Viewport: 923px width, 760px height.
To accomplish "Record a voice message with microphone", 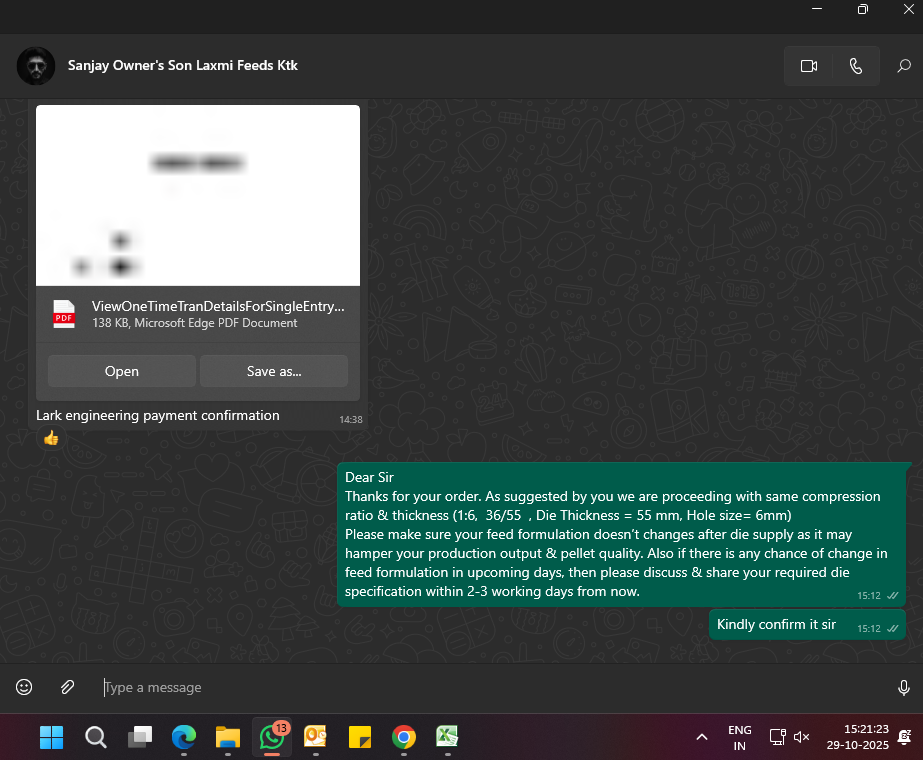I will click(903, 687).
